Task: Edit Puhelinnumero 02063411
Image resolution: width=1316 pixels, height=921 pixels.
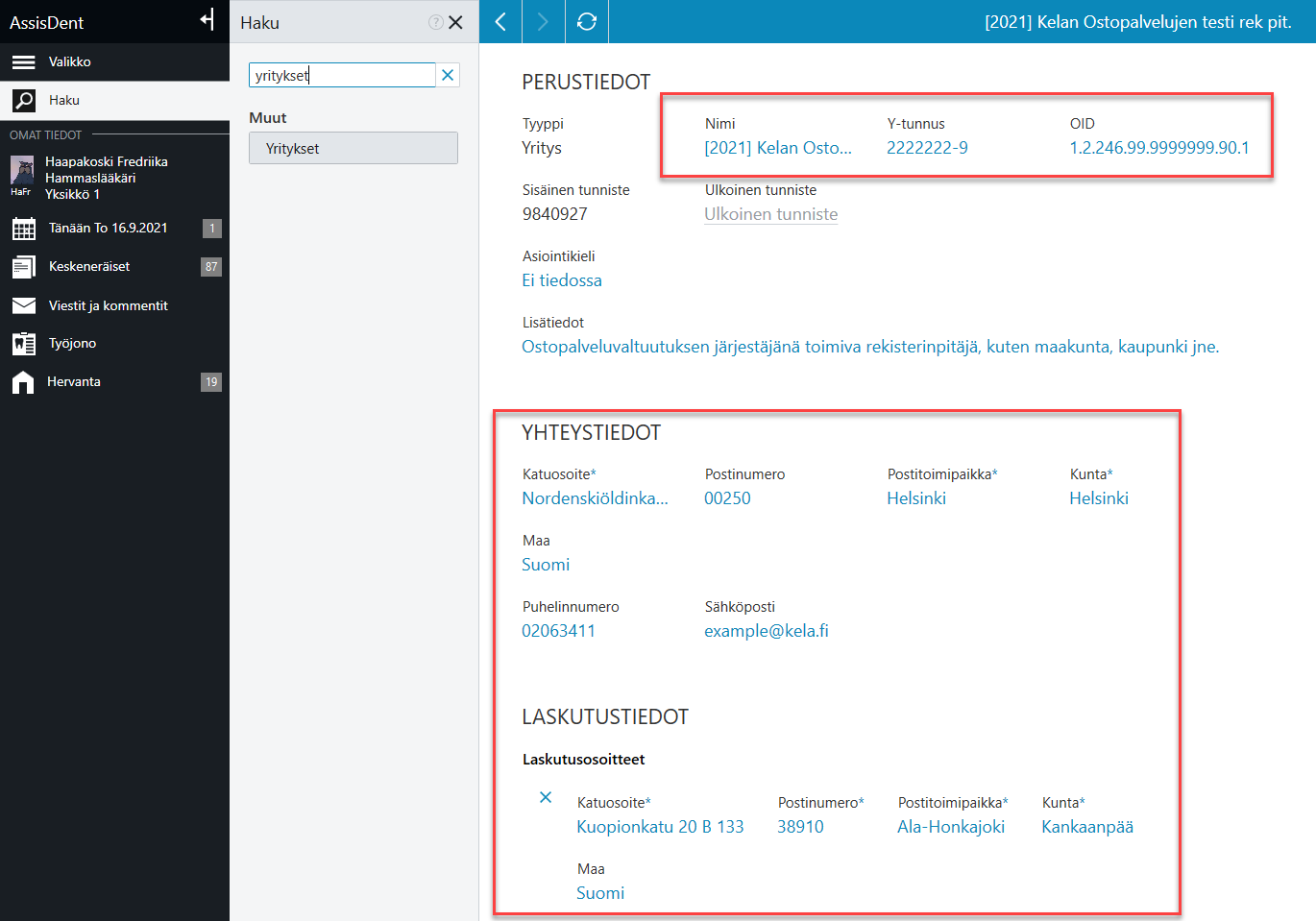Action: click(558, 631)
